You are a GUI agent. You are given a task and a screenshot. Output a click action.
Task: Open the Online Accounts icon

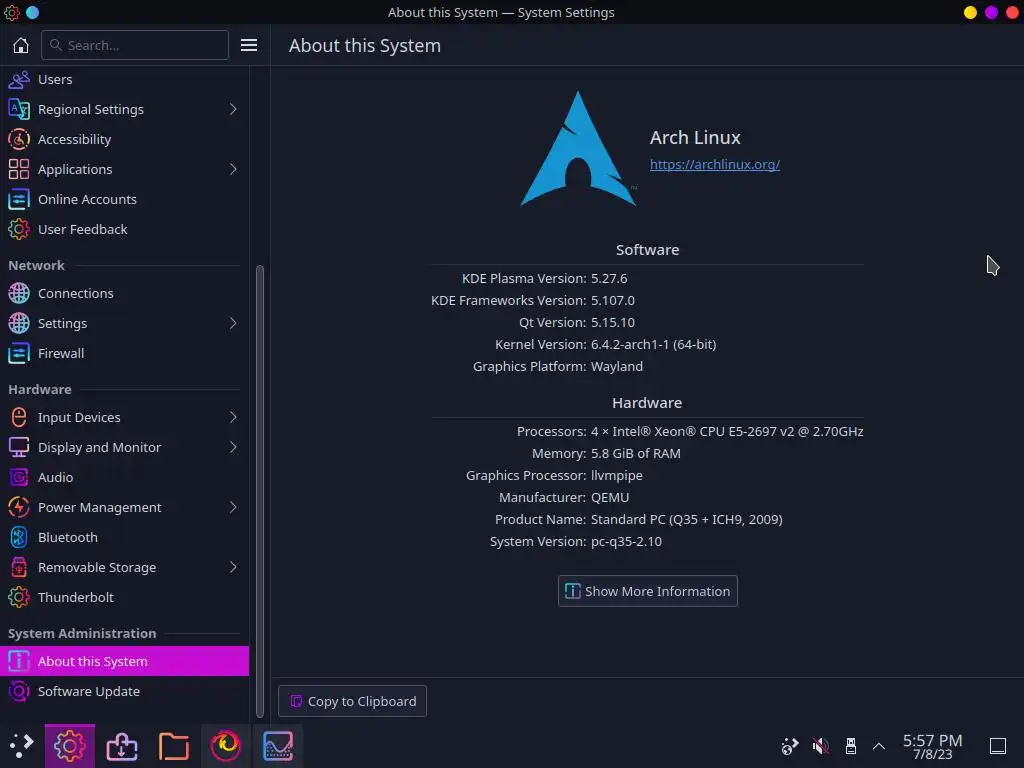[x=19, y=199]
